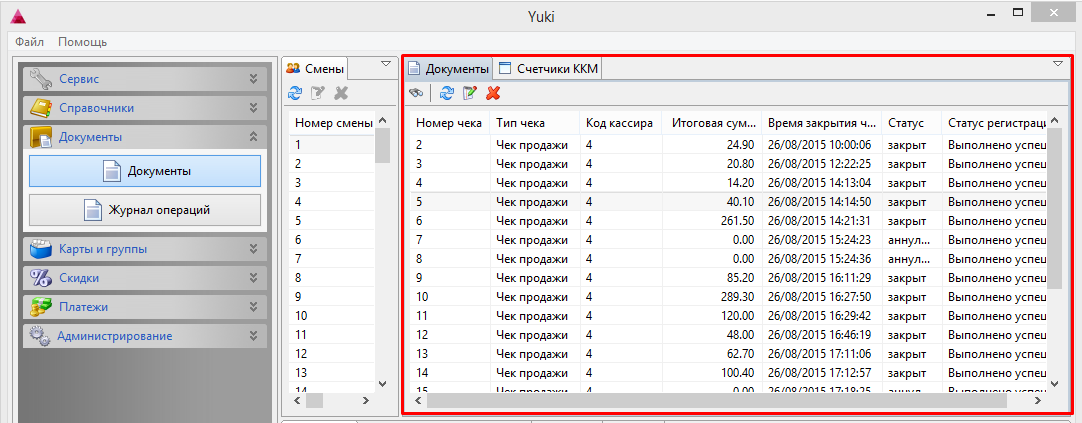Refresh the Документы table with blue arrows icon

click(x=446, y=92)
